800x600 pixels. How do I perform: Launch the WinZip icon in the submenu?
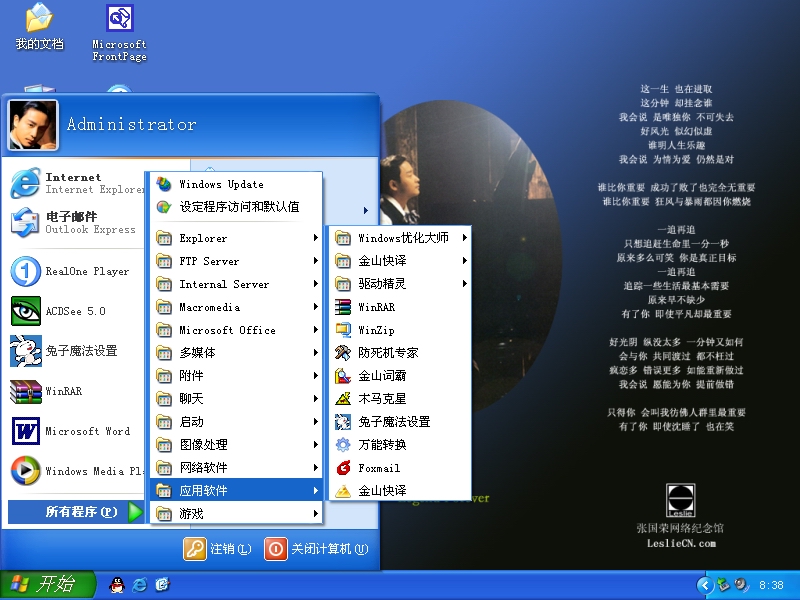coord(343,330)
